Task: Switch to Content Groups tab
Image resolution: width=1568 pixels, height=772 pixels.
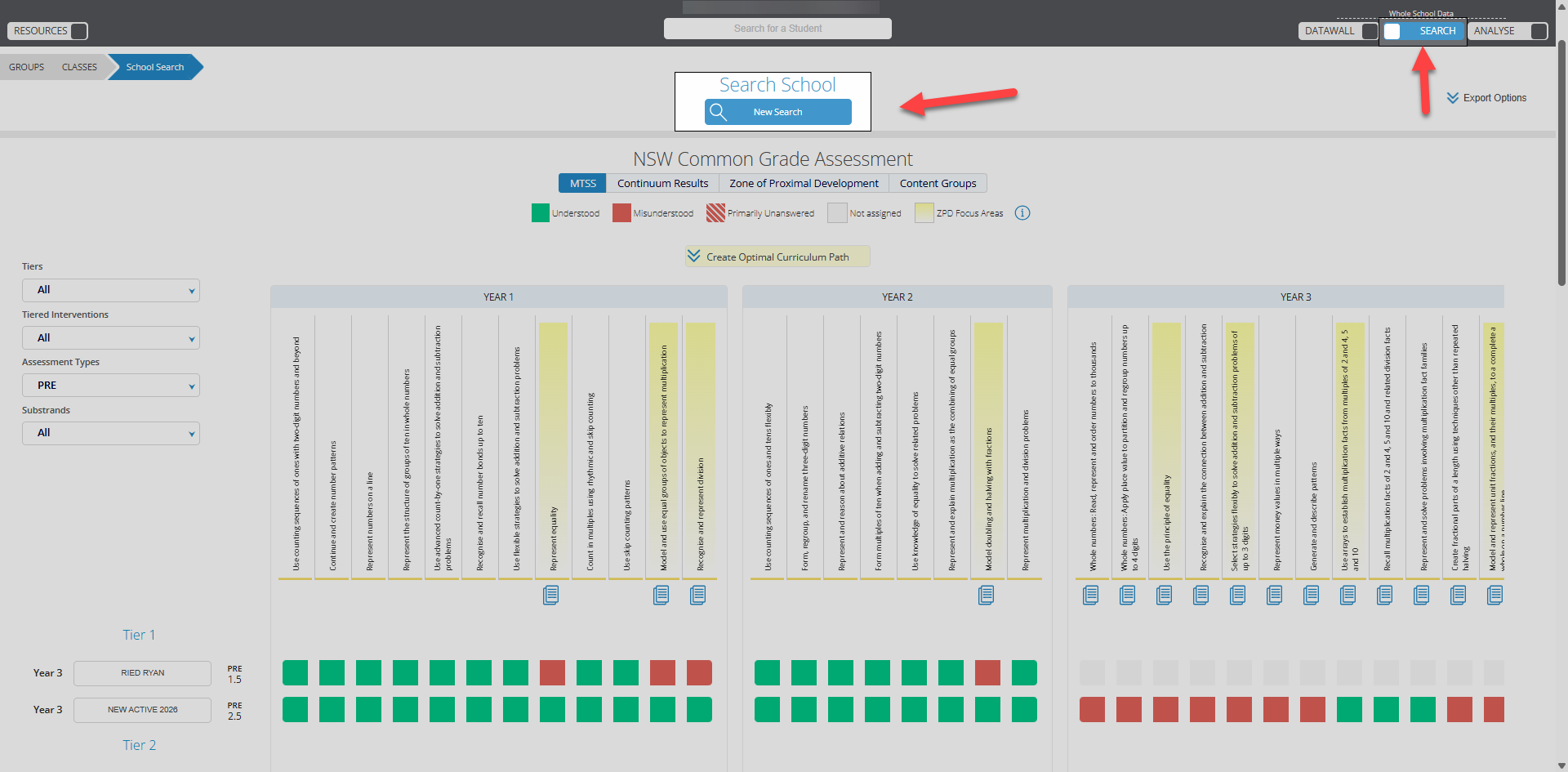Action: (x=938, y=183)
